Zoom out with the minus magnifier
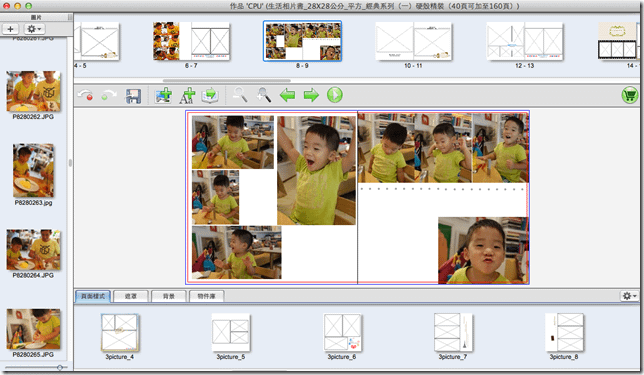Screen dimensions: 644x375 click(240, 95)
